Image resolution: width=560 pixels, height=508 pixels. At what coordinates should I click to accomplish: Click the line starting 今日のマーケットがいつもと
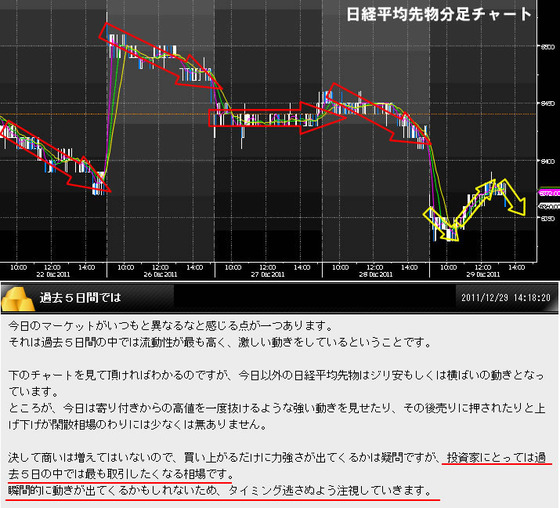[x=171, y=326]
